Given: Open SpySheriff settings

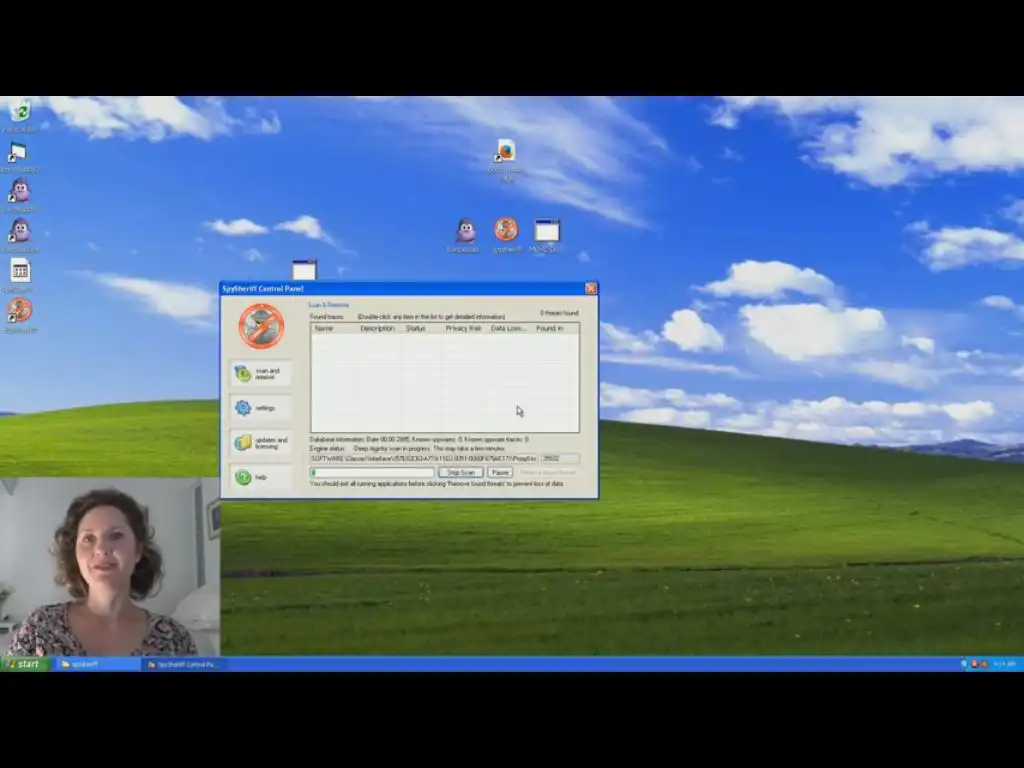Looking at the screenshot, I should (x=261, y=408).
